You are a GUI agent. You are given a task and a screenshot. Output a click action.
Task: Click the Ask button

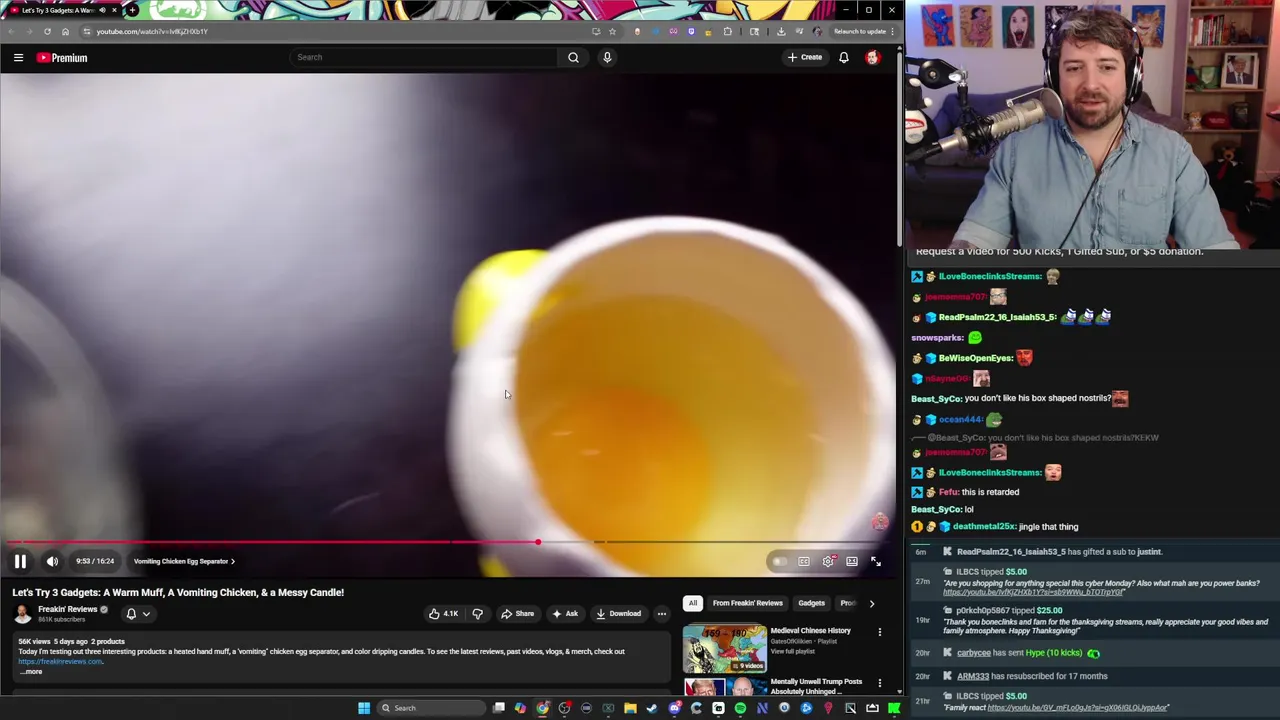click(x=564, y=614)
